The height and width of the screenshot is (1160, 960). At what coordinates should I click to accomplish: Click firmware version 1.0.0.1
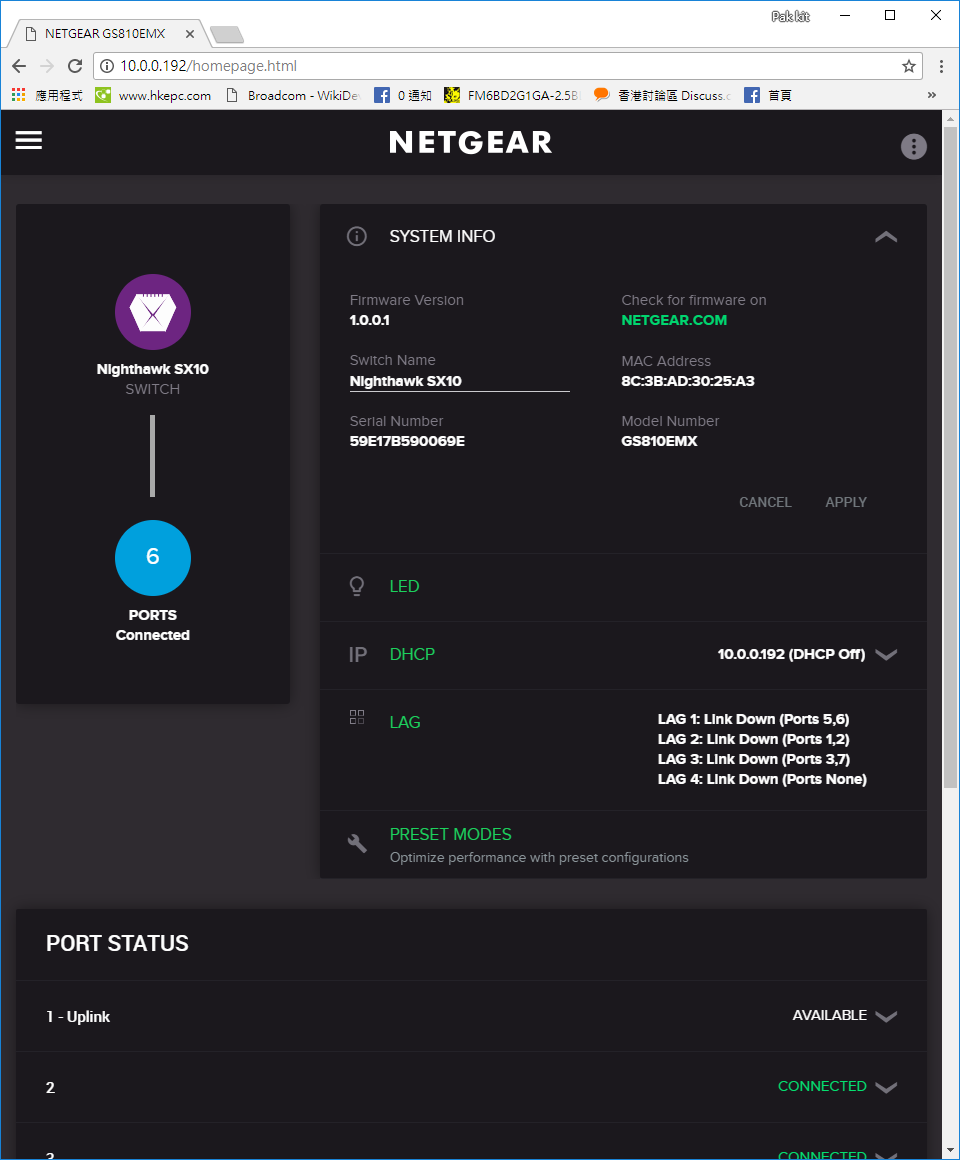[370, 320]
